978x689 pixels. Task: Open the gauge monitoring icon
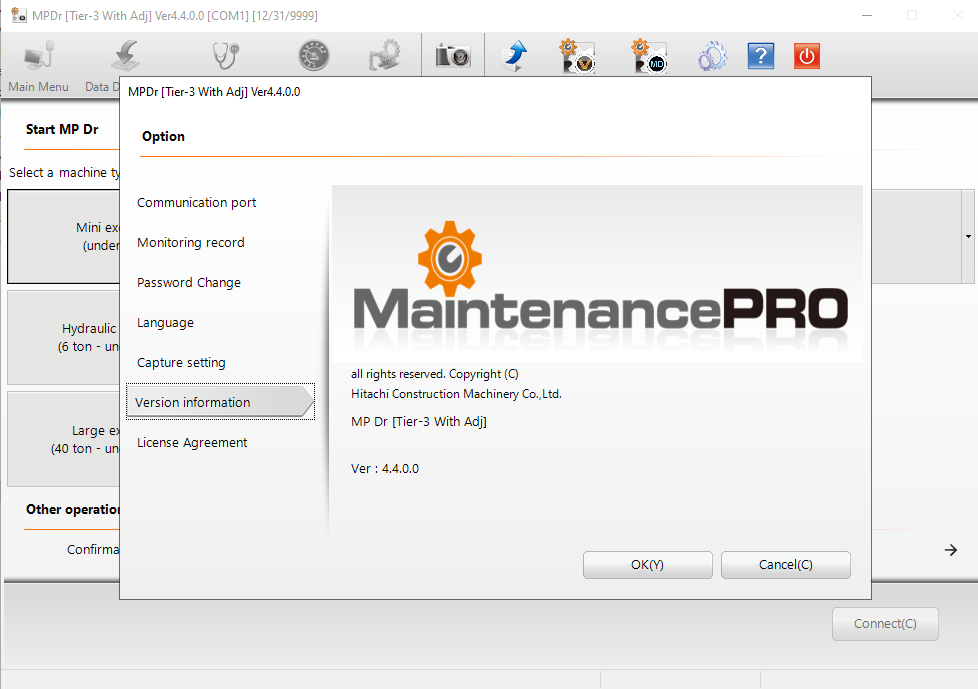tap(313, 55)
